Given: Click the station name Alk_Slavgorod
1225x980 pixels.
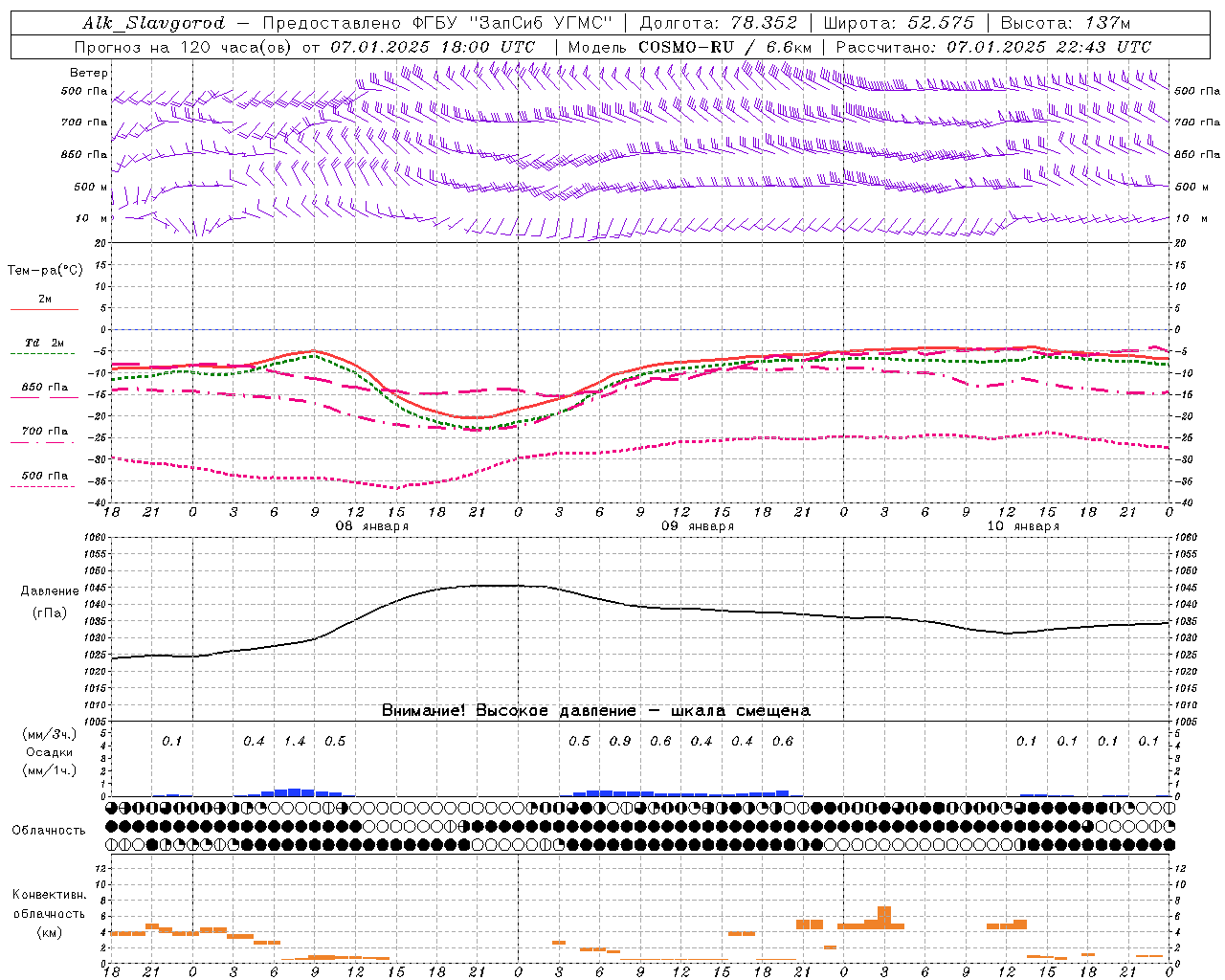Looking at the screenshot, I should [154, 23].
